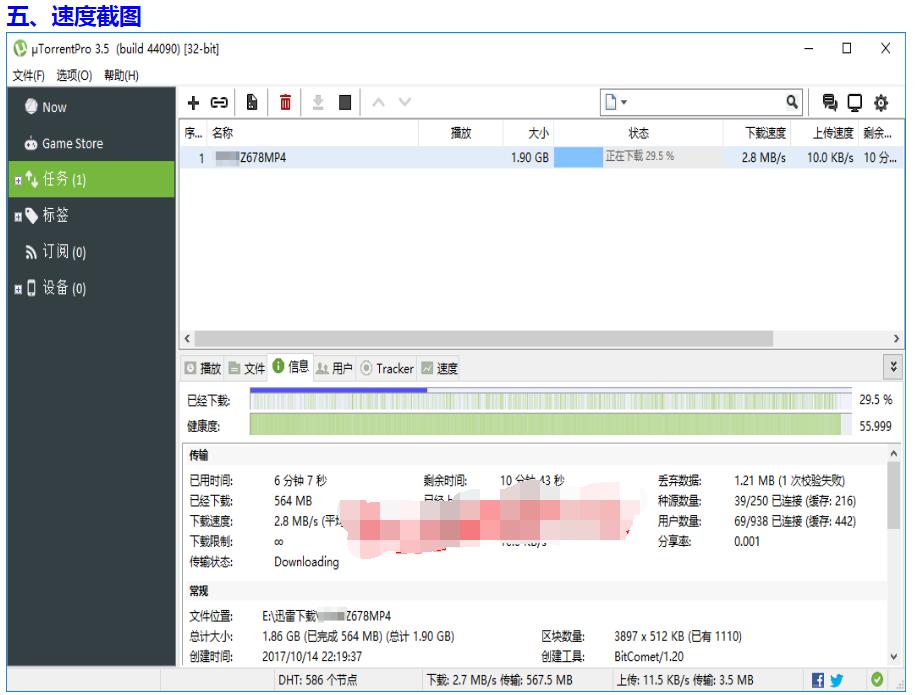The image size is (918, 695).
Task: Remove the torrent with the trash icon
Action: (x=287, y=101)
